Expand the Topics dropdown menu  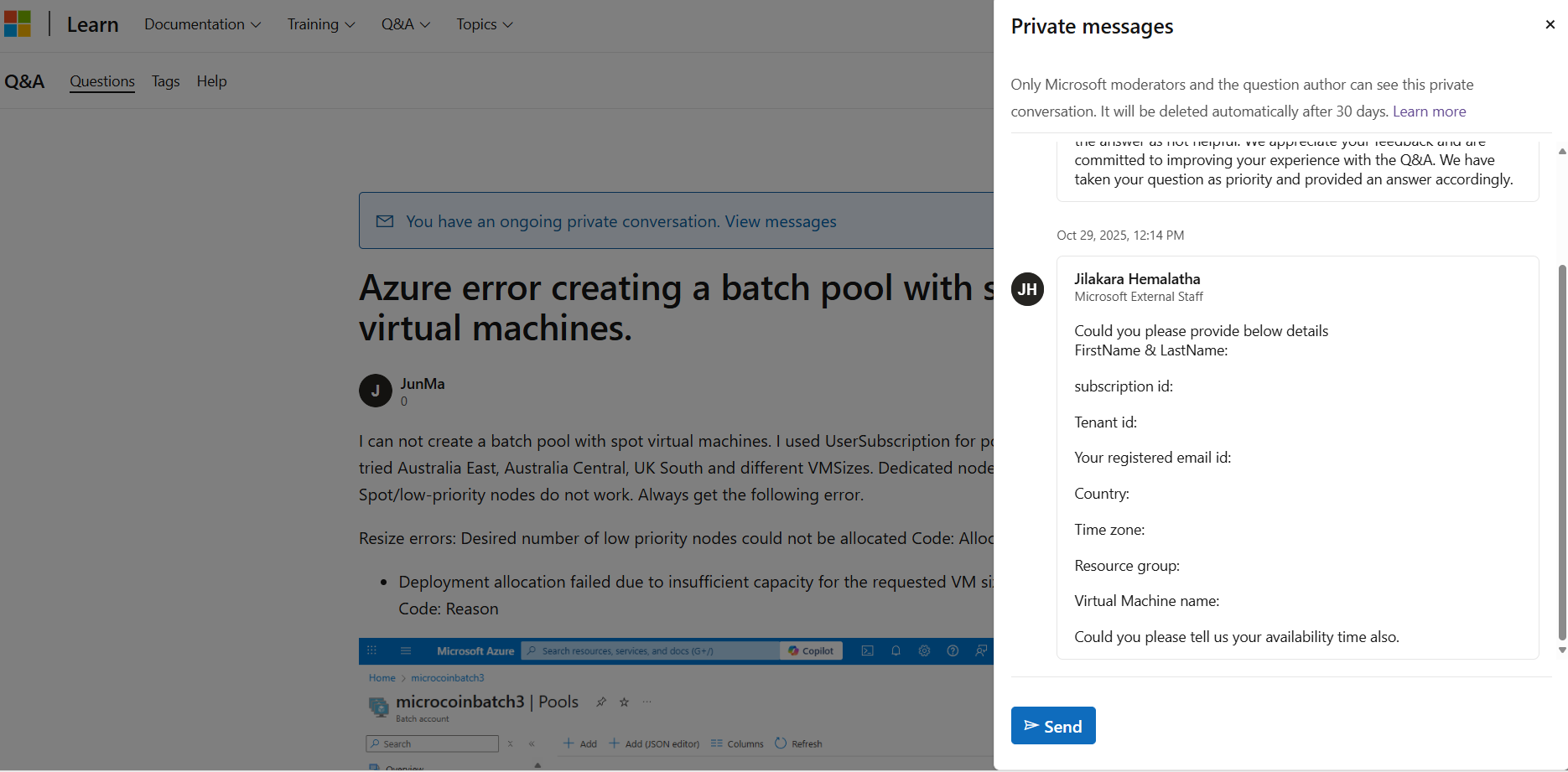point(485,24)
